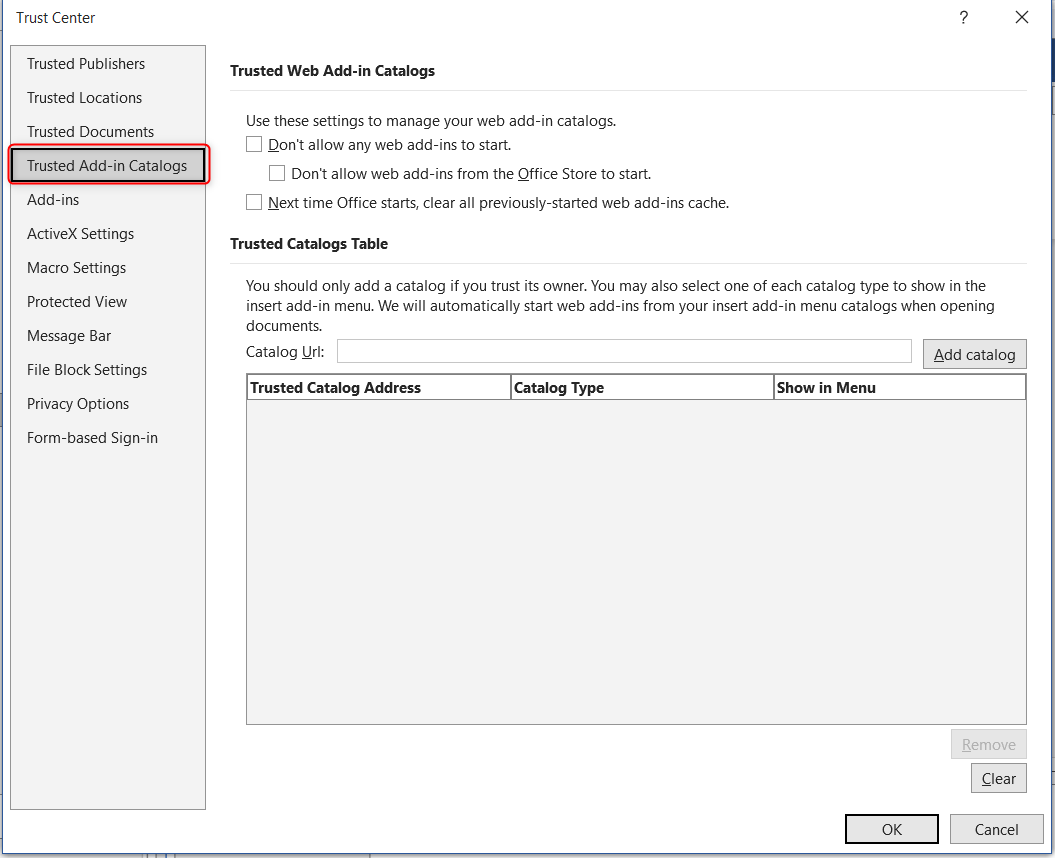Image resolution: width=1055 pixels, height=858 pixels.
Task: Select Trusted Locations in the sidebar
Action: (84, 97)
